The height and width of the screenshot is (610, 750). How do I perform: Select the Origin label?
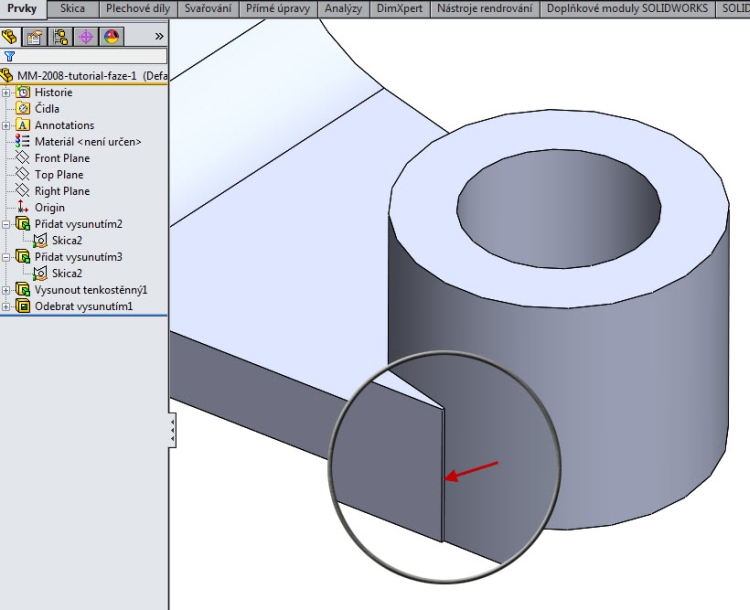(x=50, y=208)
